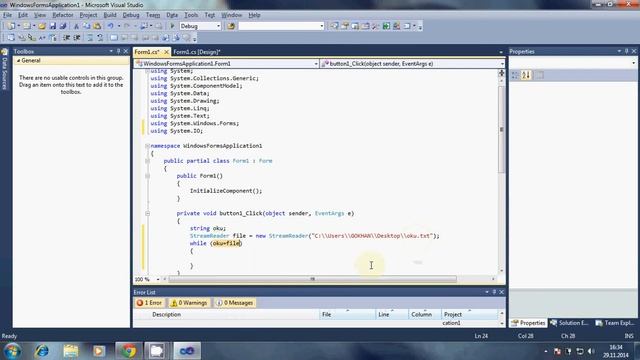The width and height of the screenshot is (640, 360).
Task: Sort Error List by File column
Action: click(x=347, y=314)
